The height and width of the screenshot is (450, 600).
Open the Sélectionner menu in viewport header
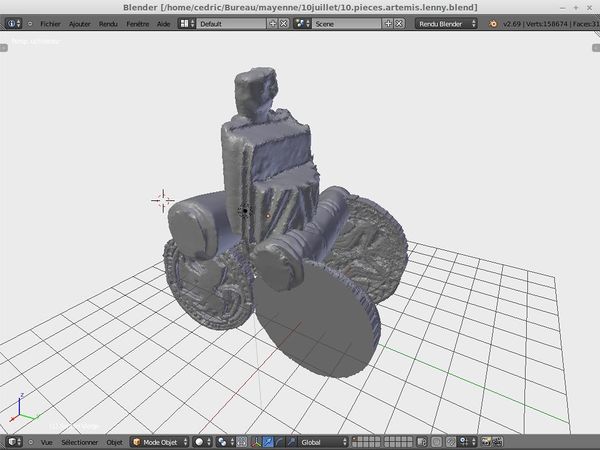coord(80,441)
